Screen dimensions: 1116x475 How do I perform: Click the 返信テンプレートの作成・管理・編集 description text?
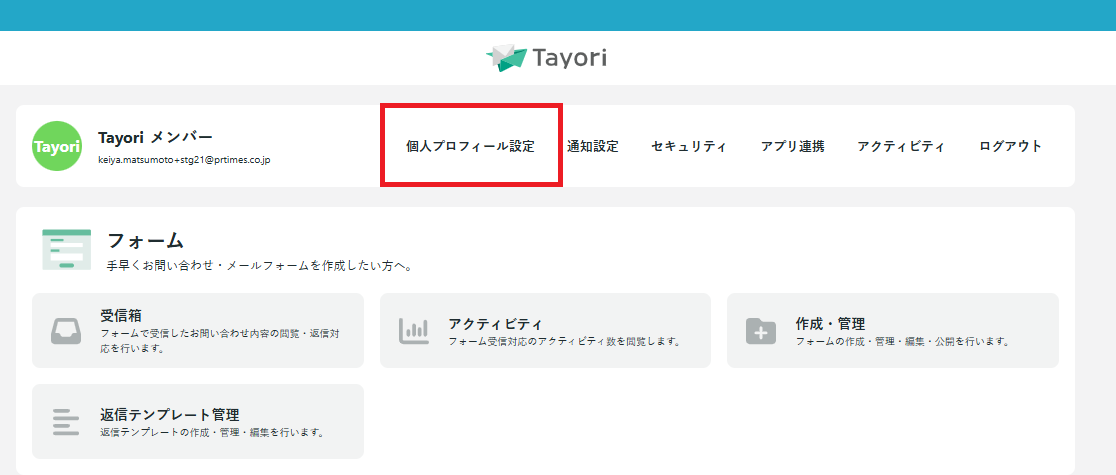[214, 432]
